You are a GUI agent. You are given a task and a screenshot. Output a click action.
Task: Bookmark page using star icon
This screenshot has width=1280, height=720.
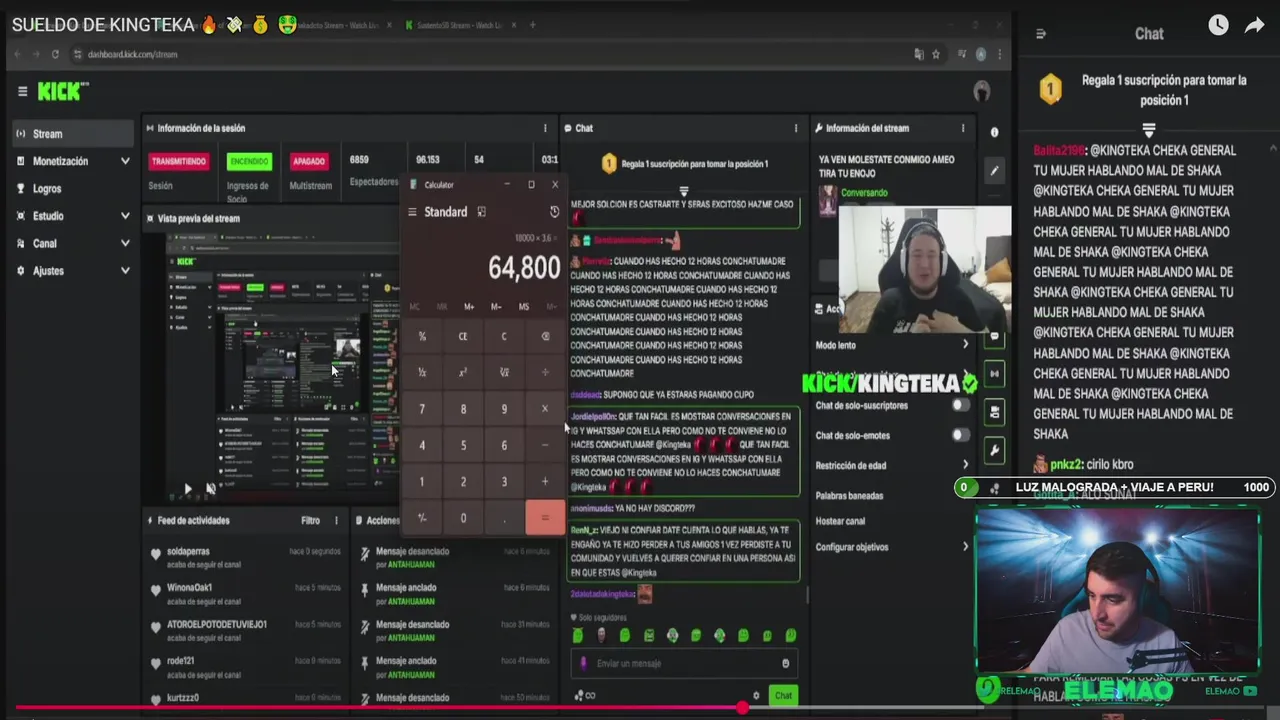[x=936, y=54]
